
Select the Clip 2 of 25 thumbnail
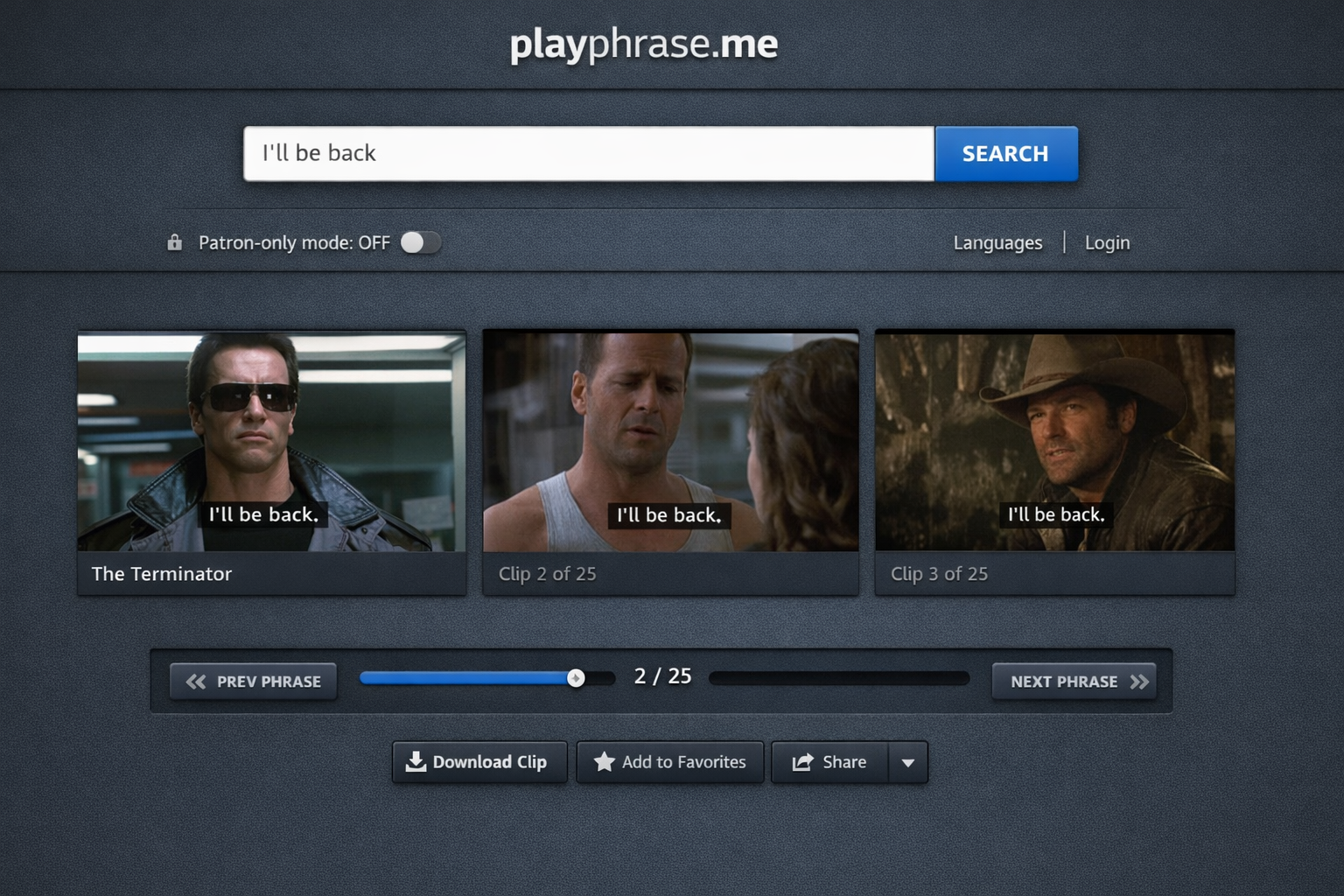(670, 442)
